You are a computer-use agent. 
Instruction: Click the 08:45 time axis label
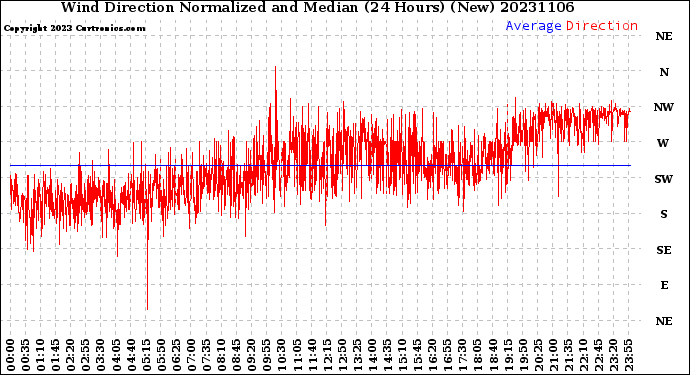[x=237, y=355]
